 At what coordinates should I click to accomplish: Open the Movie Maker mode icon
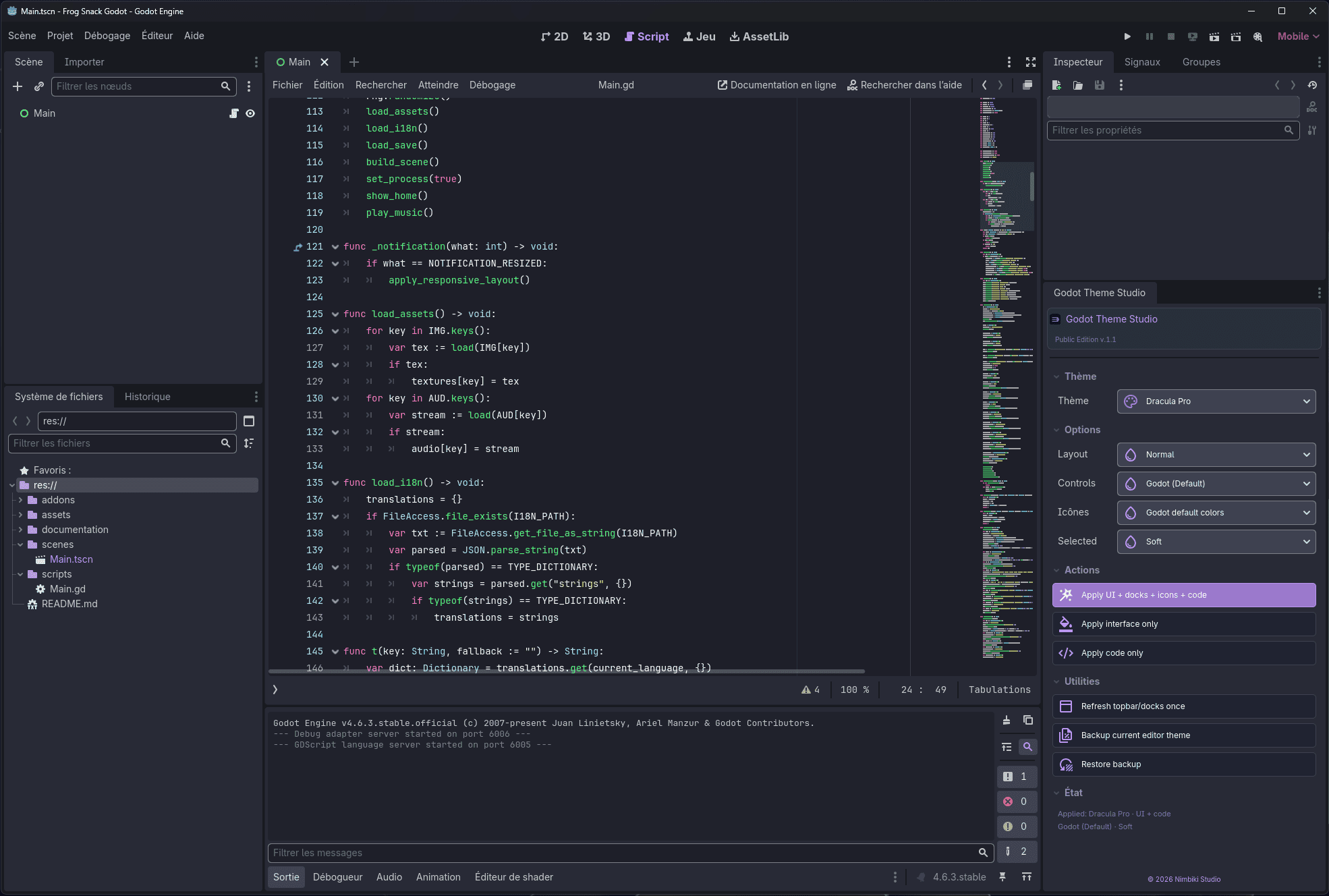(1257, 36)
